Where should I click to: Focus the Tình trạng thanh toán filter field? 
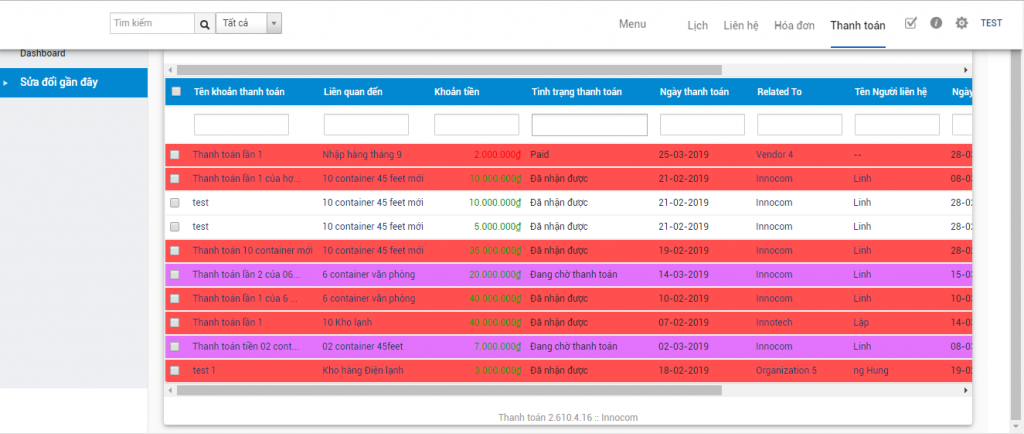coord(590,125)
